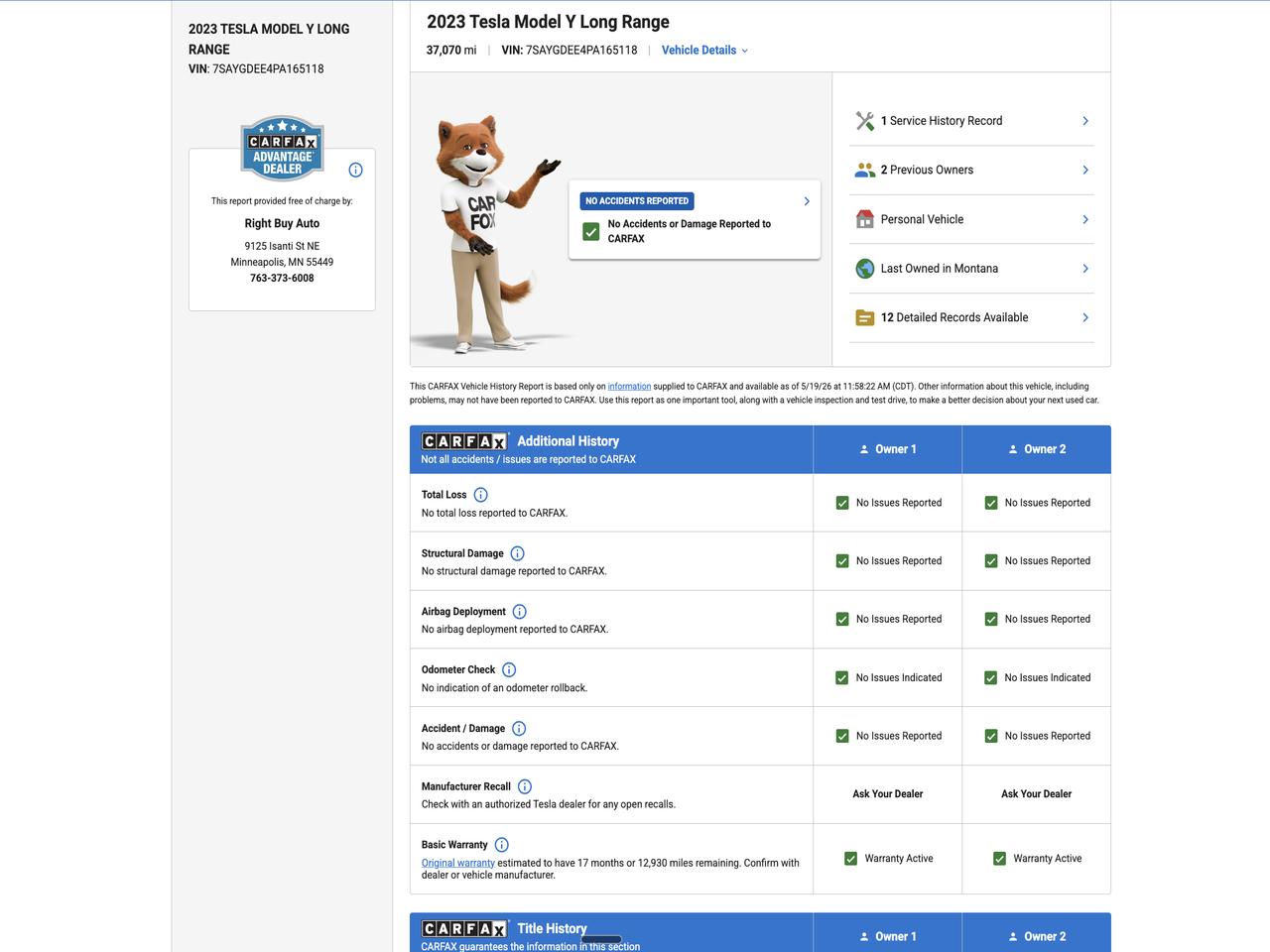Expand the Vehicle Details dropdown

[x=704, y=51]
